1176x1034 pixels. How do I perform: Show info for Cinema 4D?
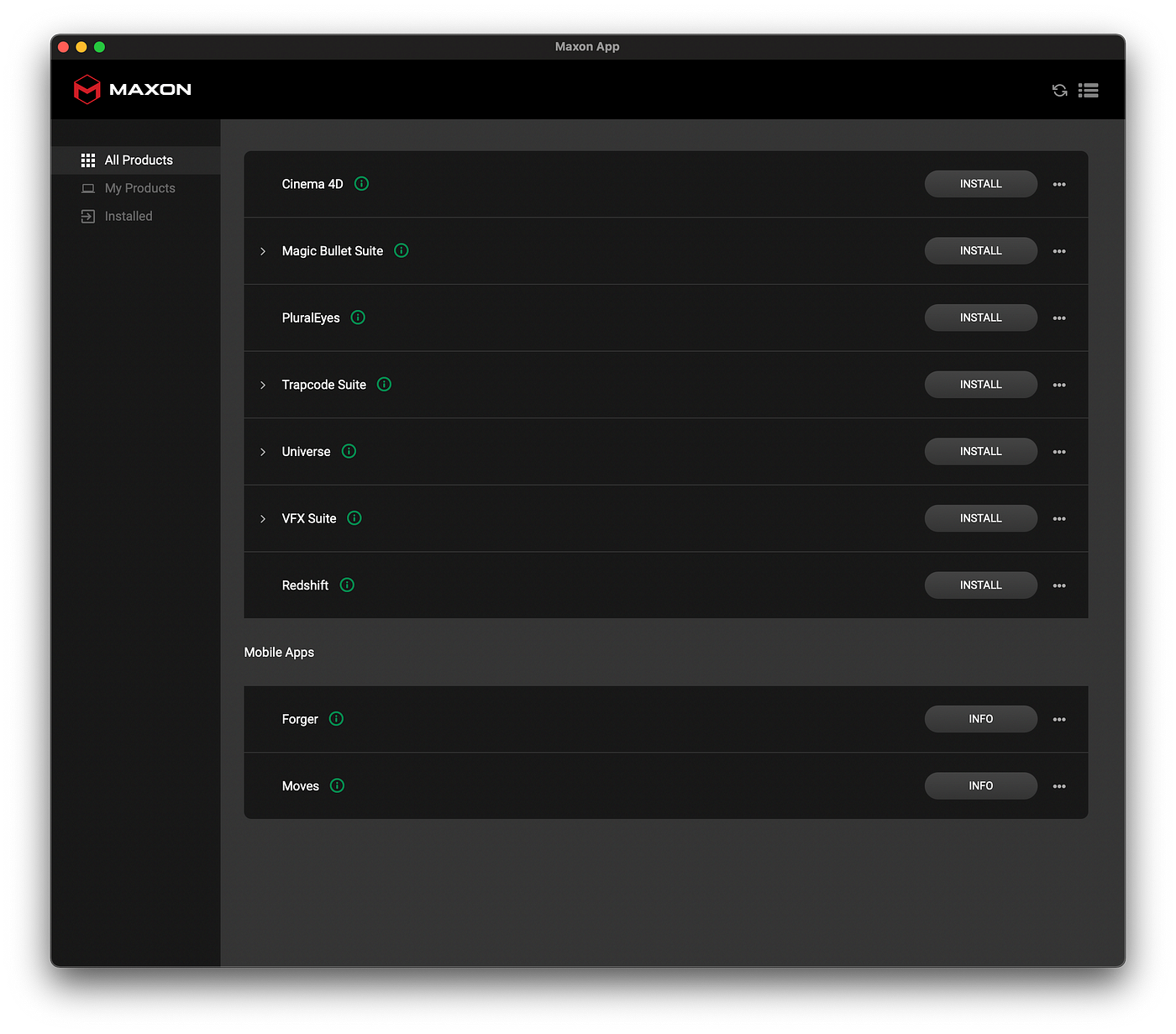361,183
